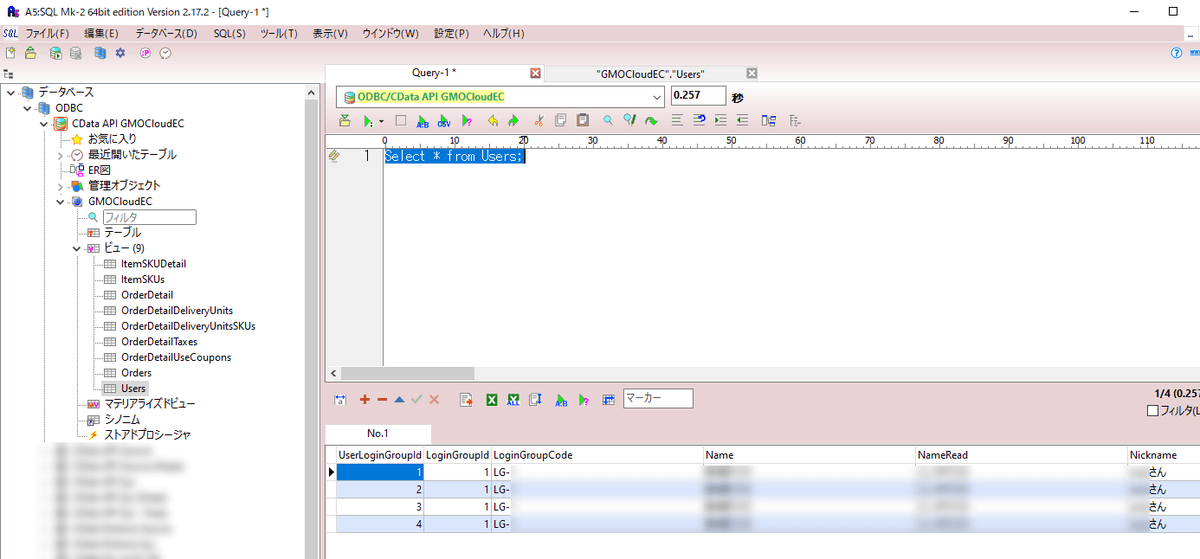Viewport: 1200px width, 559px height.
Task: Select the ItemSKUDetail view
Action: click(153, 264)
